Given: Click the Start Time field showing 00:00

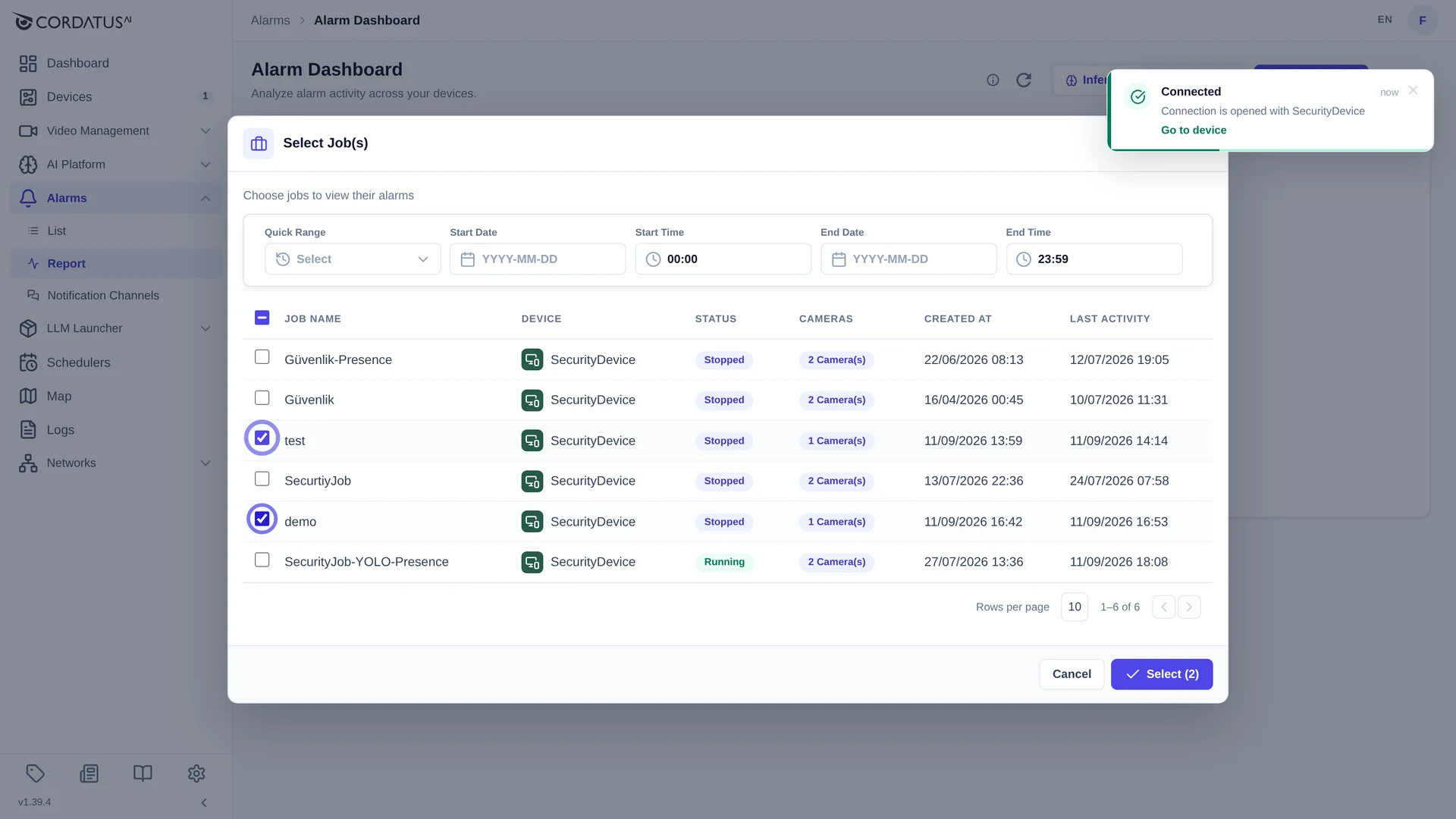Looking at the screenshot, I should [723, 259].
